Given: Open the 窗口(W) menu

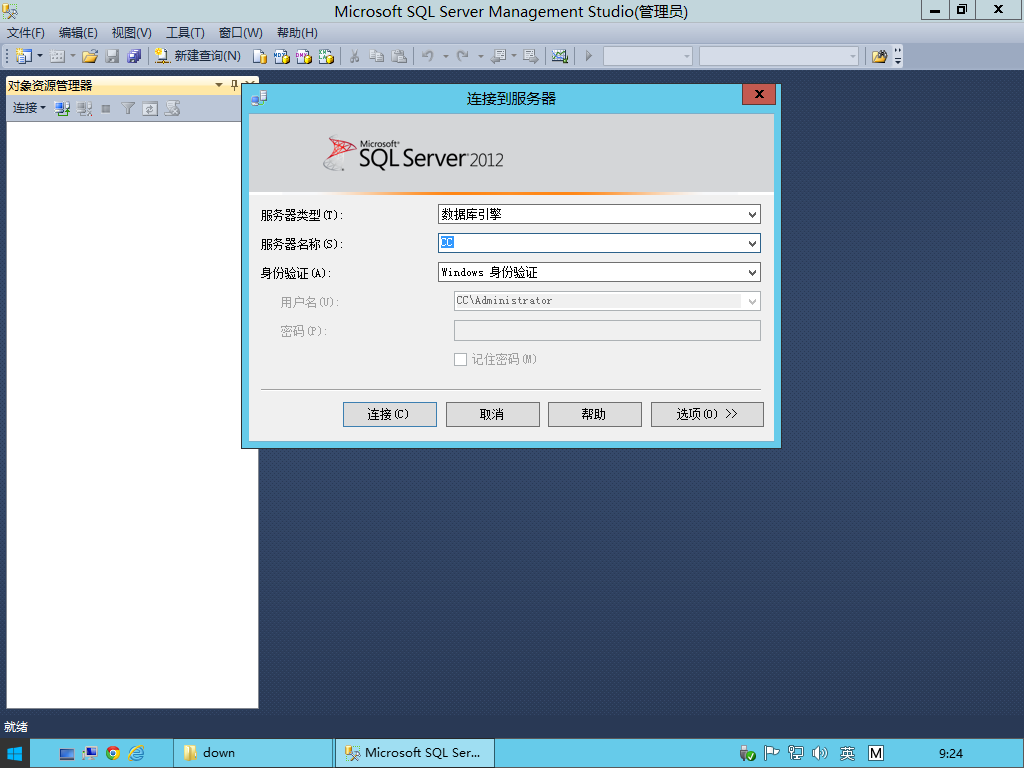Looking at the screenshot, I should [x=240, y=33].
